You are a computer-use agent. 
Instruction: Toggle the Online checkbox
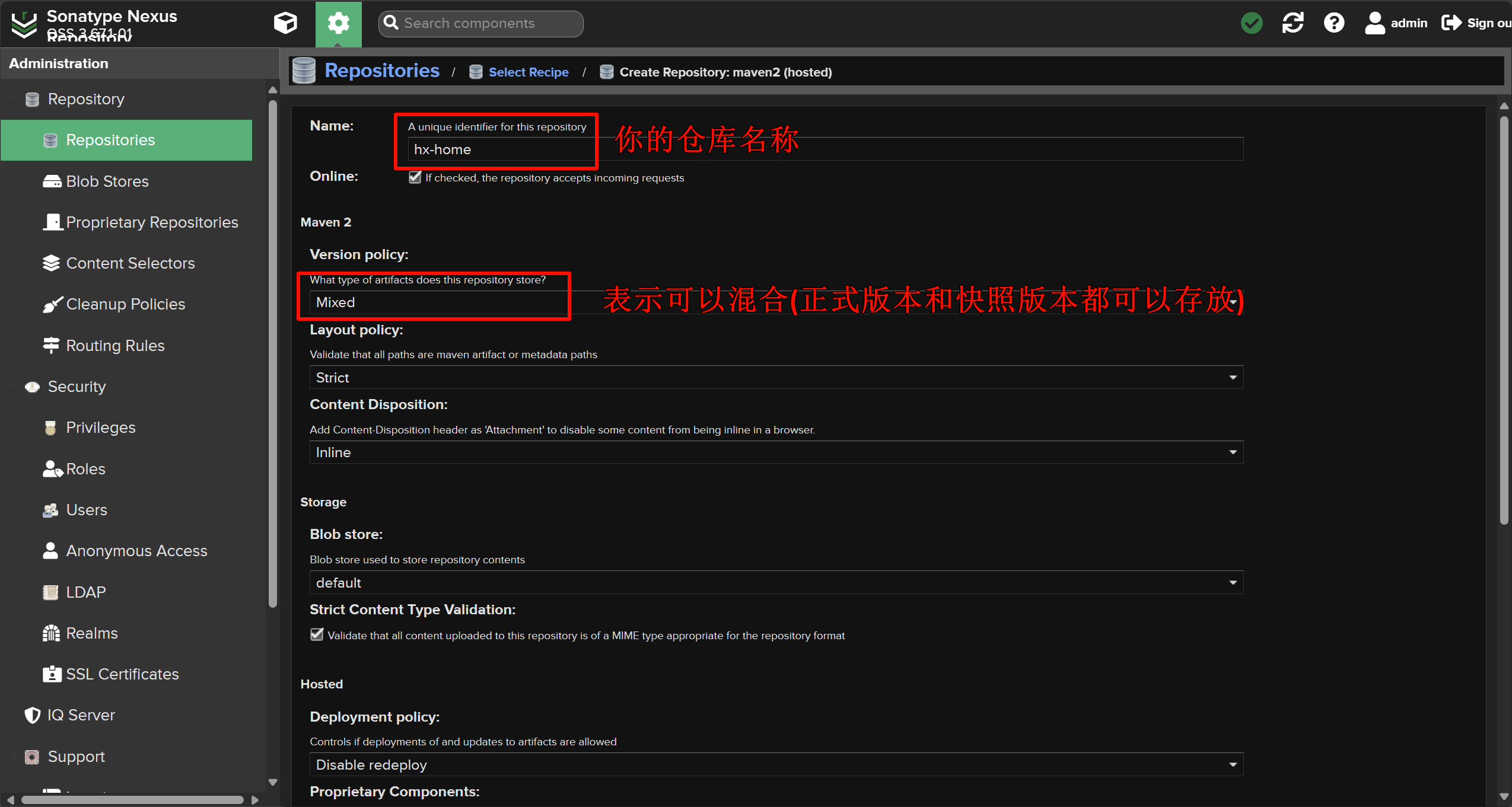click(x=415, y=177)
